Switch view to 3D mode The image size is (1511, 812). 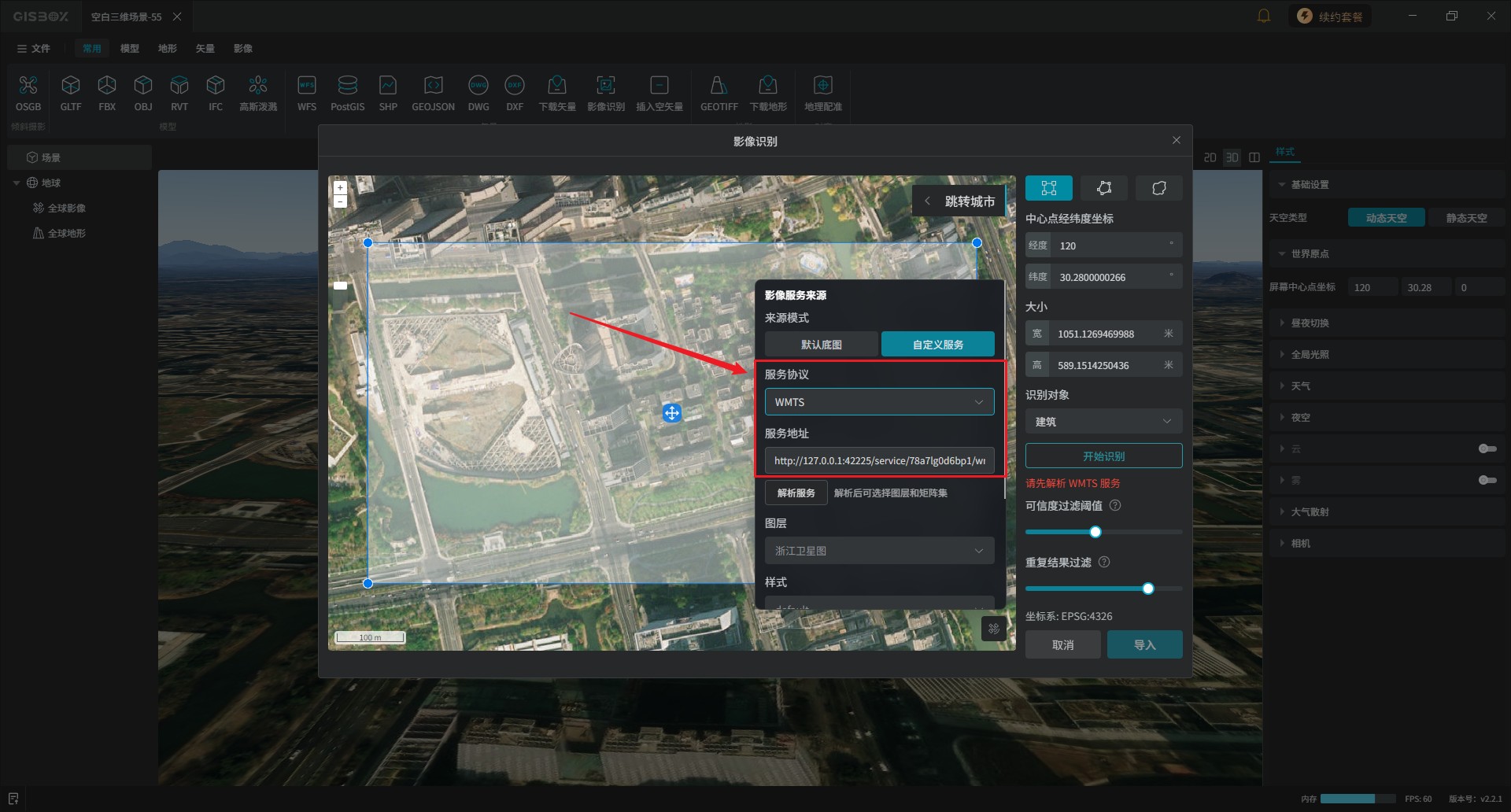click(1232, 157)
